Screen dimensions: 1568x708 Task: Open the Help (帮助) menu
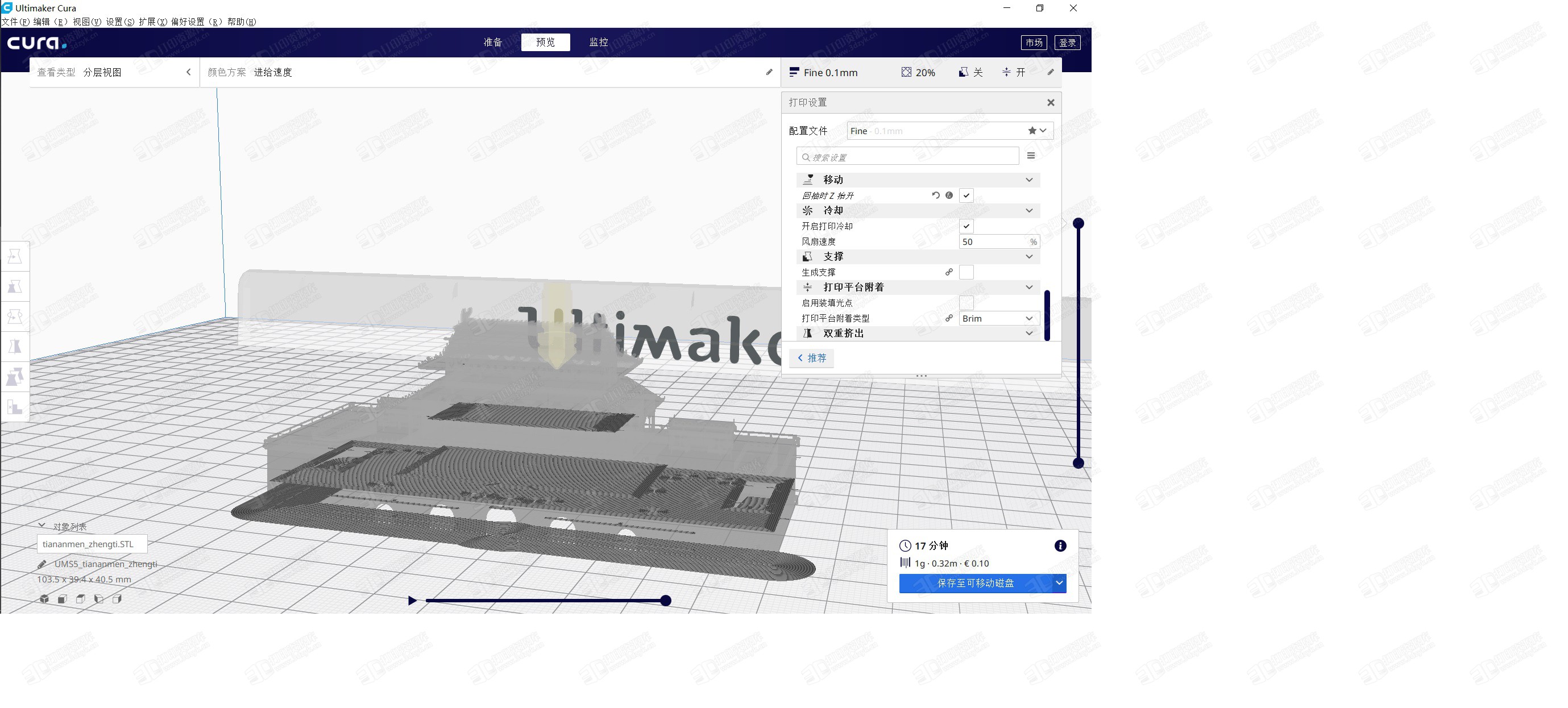click(x=242, y=22)
